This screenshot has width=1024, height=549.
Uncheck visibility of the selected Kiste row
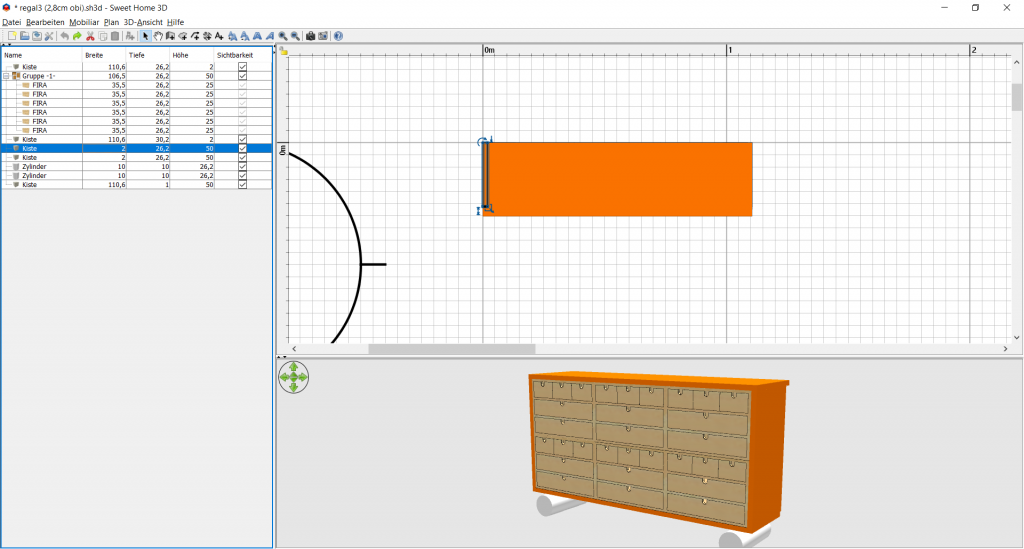tap(242, 148)
